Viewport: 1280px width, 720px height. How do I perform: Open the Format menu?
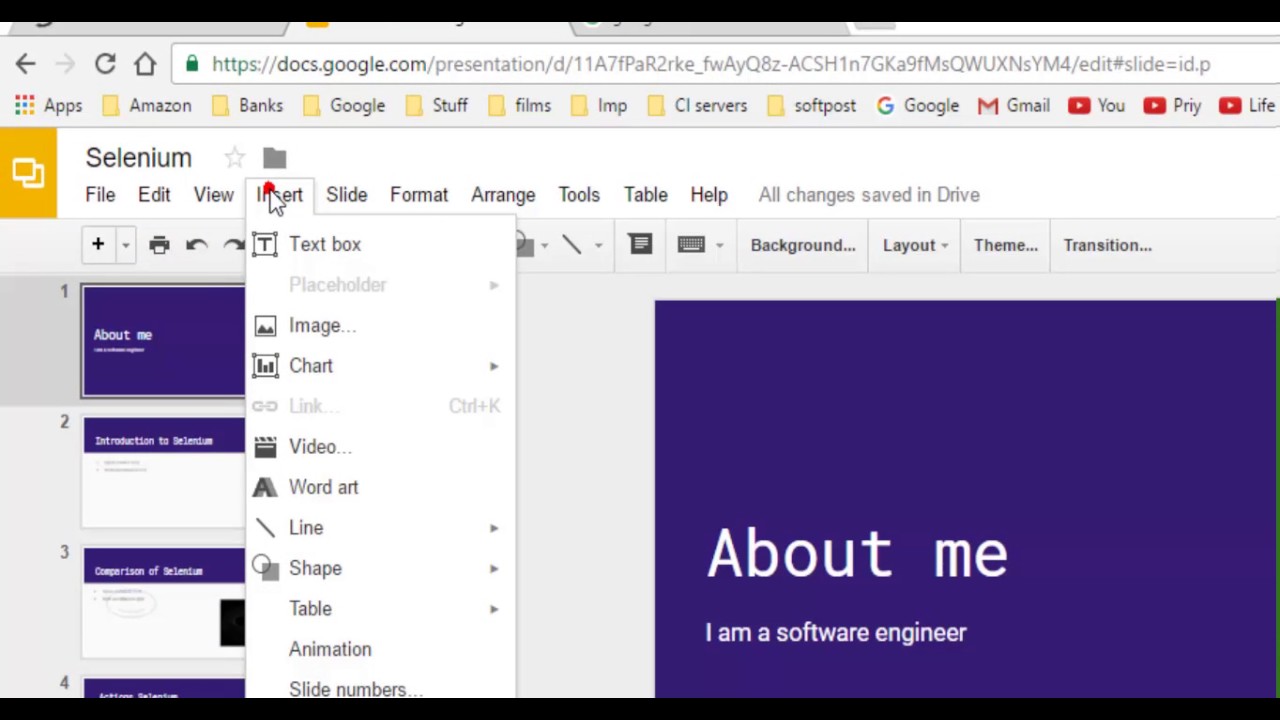pos(419,195)
